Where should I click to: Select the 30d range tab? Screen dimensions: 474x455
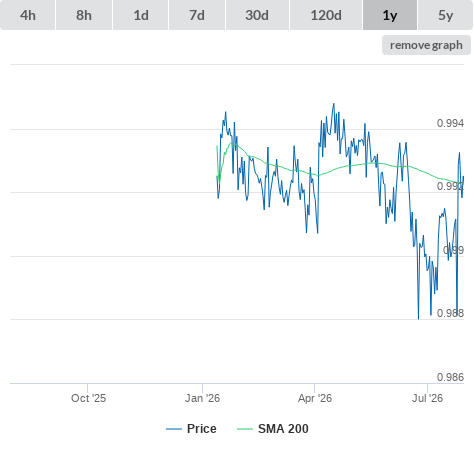click(x=257, y=15)
